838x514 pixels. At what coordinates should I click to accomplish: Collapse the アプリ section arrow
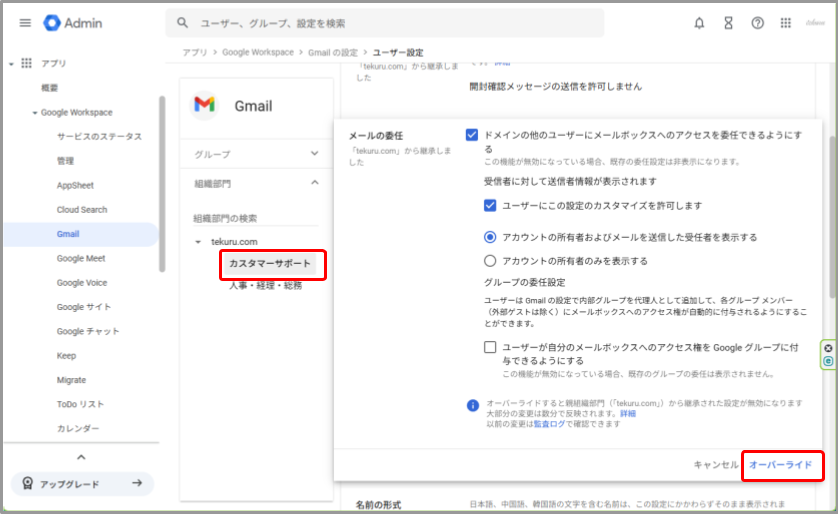11,64
